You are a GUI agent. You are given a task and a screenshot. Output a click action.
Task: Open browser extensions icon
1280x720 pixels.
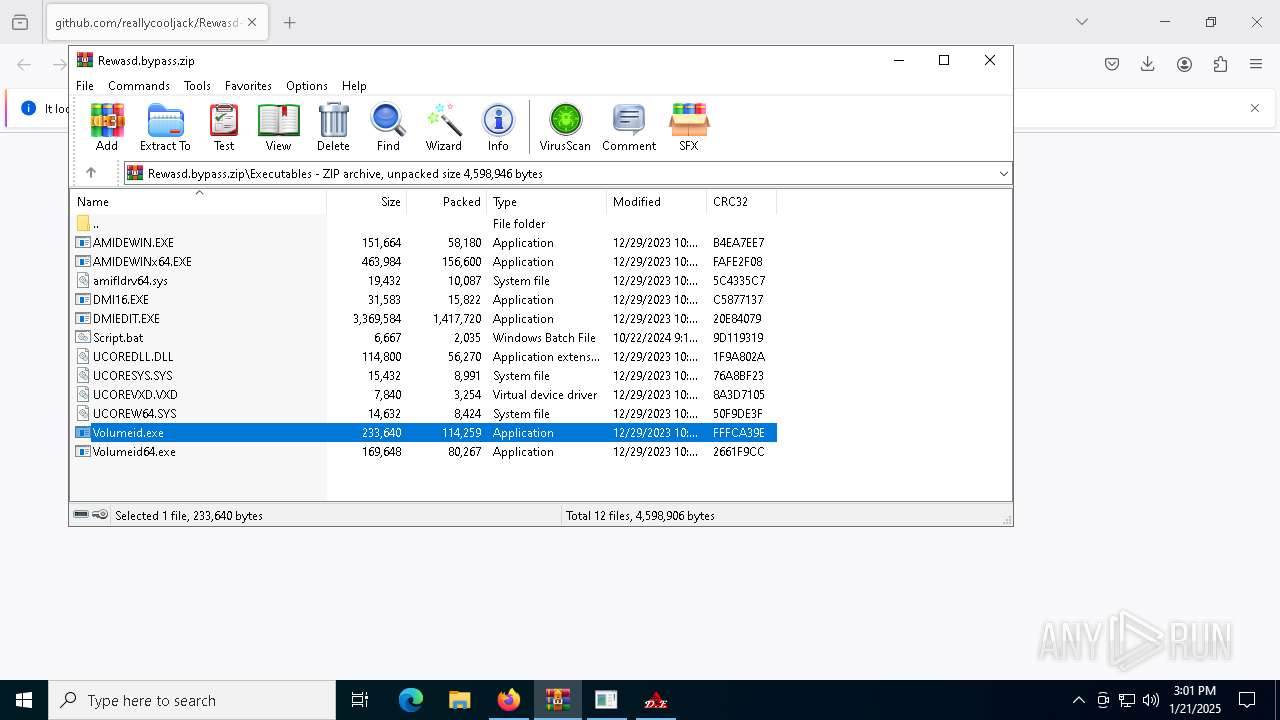pyautogui.click(x=1220, y=64)
